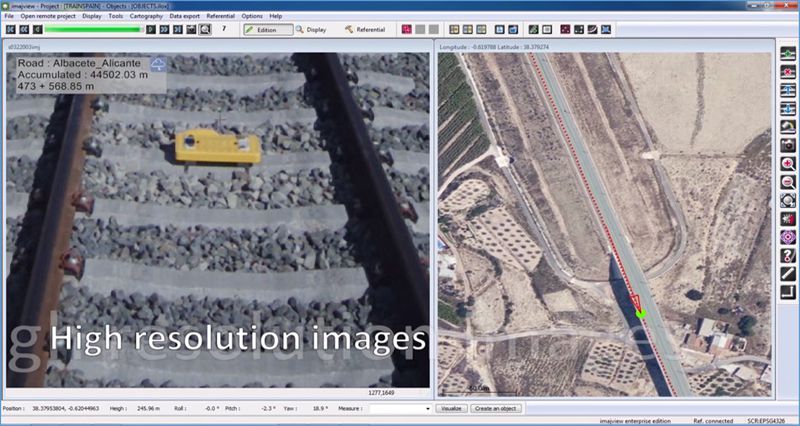Click the green add layer icon in map sidebar
The image size is (800, 426).
coord(788,54)
